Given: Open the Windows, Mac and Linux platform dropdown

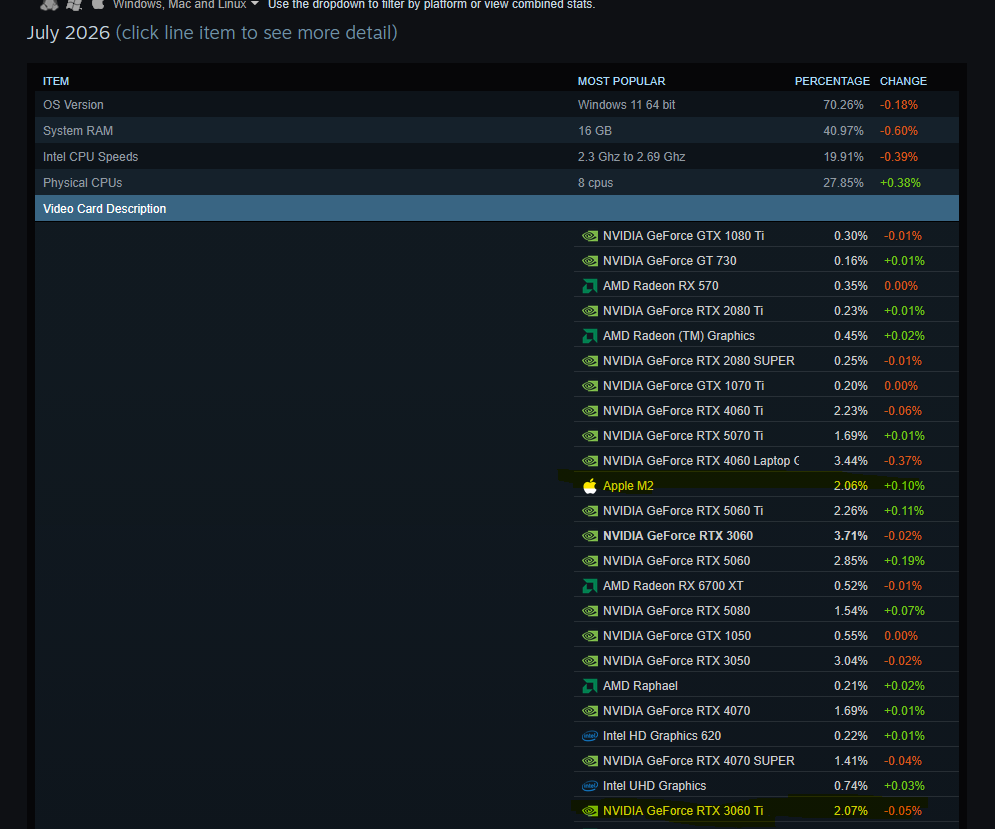Looking at the screenshot, I should click(x=185, y=4).
